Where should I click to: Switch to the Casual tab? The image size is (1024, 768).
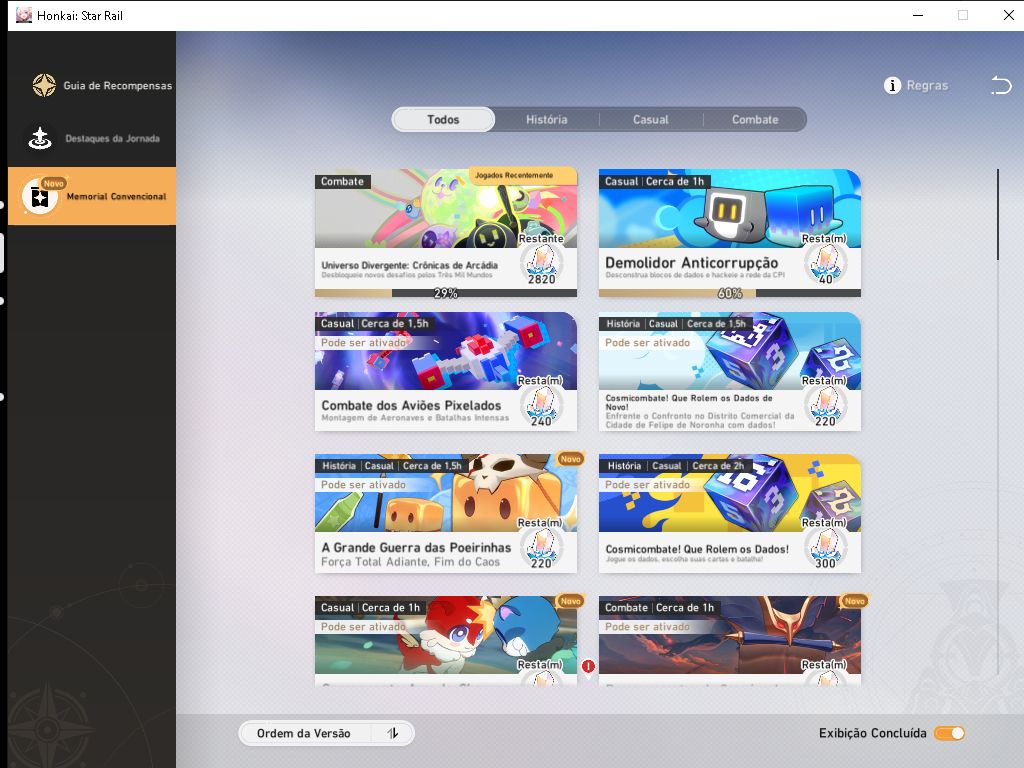[650, 120]
